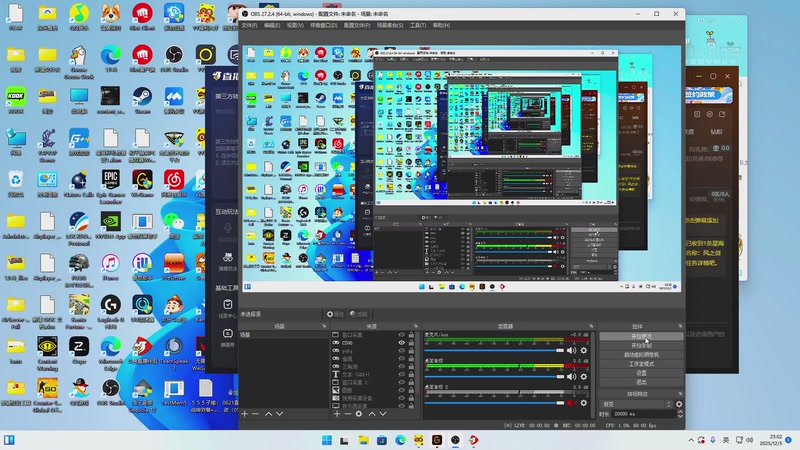
Task: Select Logitech G HUB desktop icon
Action: [111, 311]
